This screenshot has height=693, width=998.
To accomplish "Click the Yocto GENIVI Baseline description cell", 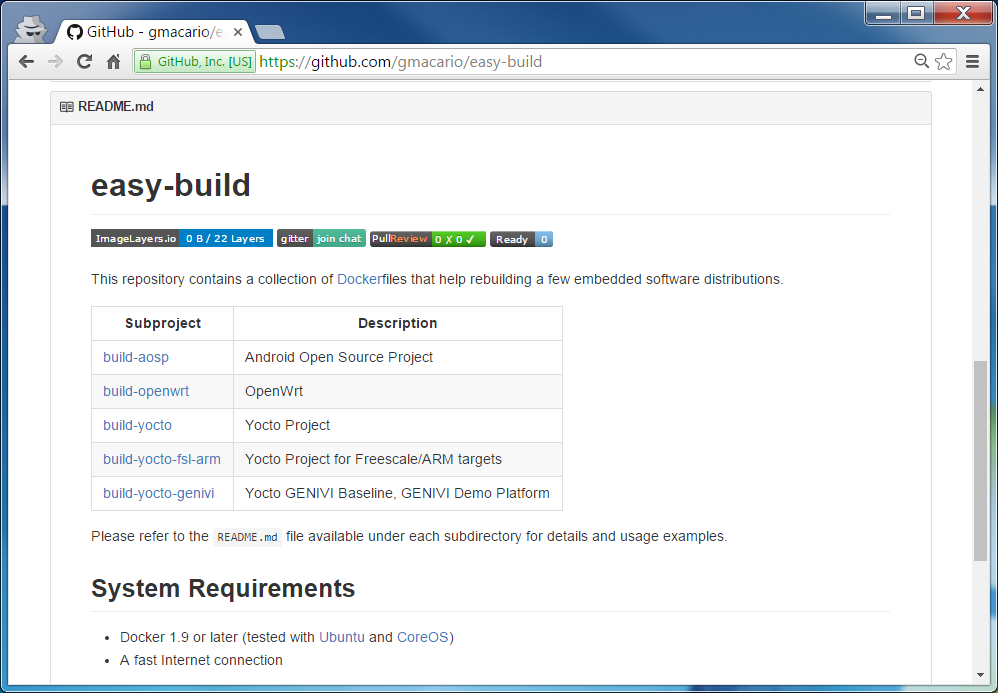I will coord(397,493).
